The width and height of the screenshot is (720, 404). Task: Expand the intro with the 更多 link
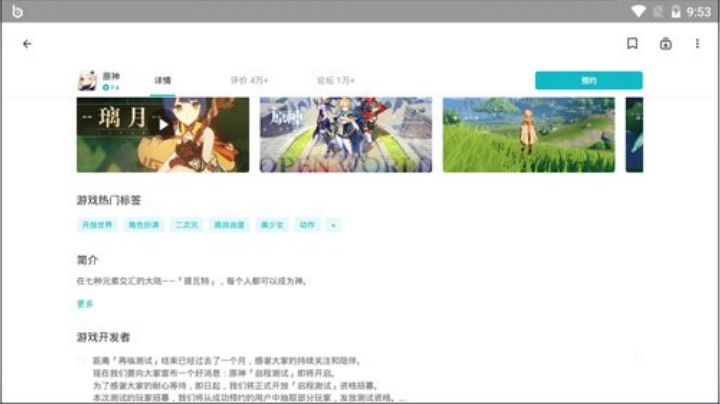(85, 303)
